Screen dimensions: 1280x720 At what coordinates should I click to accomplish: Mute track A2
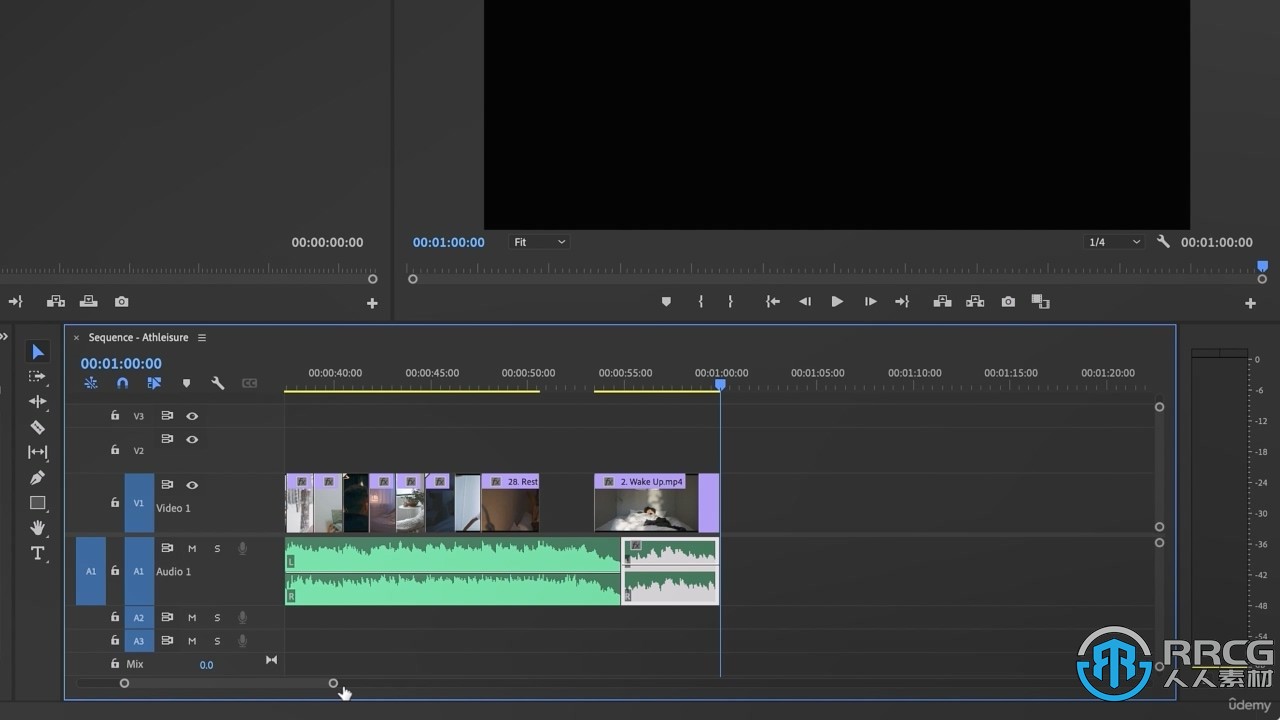192,618
